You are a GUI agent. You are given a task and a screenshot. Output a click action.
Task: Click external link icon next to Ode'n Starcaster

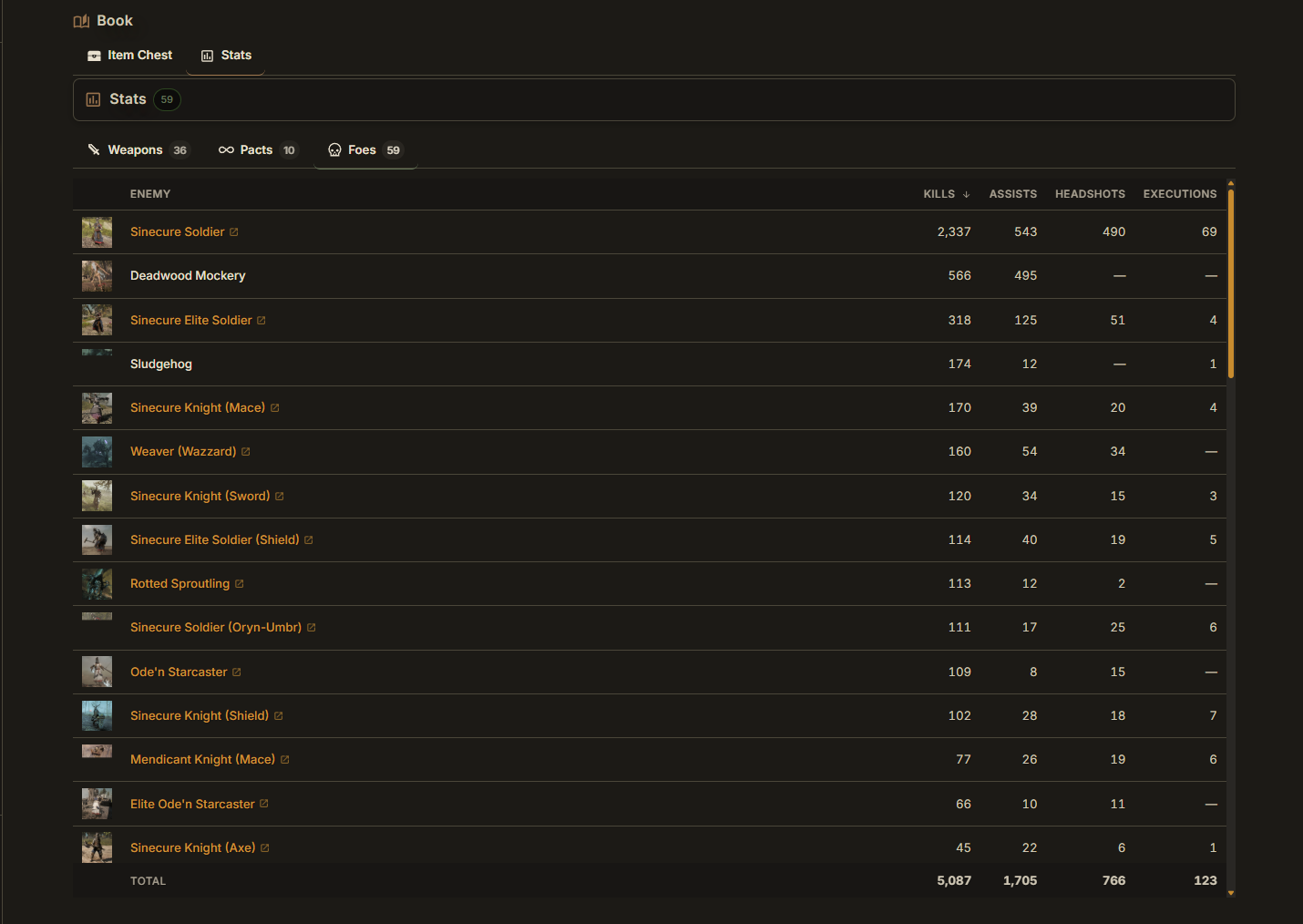237,672
